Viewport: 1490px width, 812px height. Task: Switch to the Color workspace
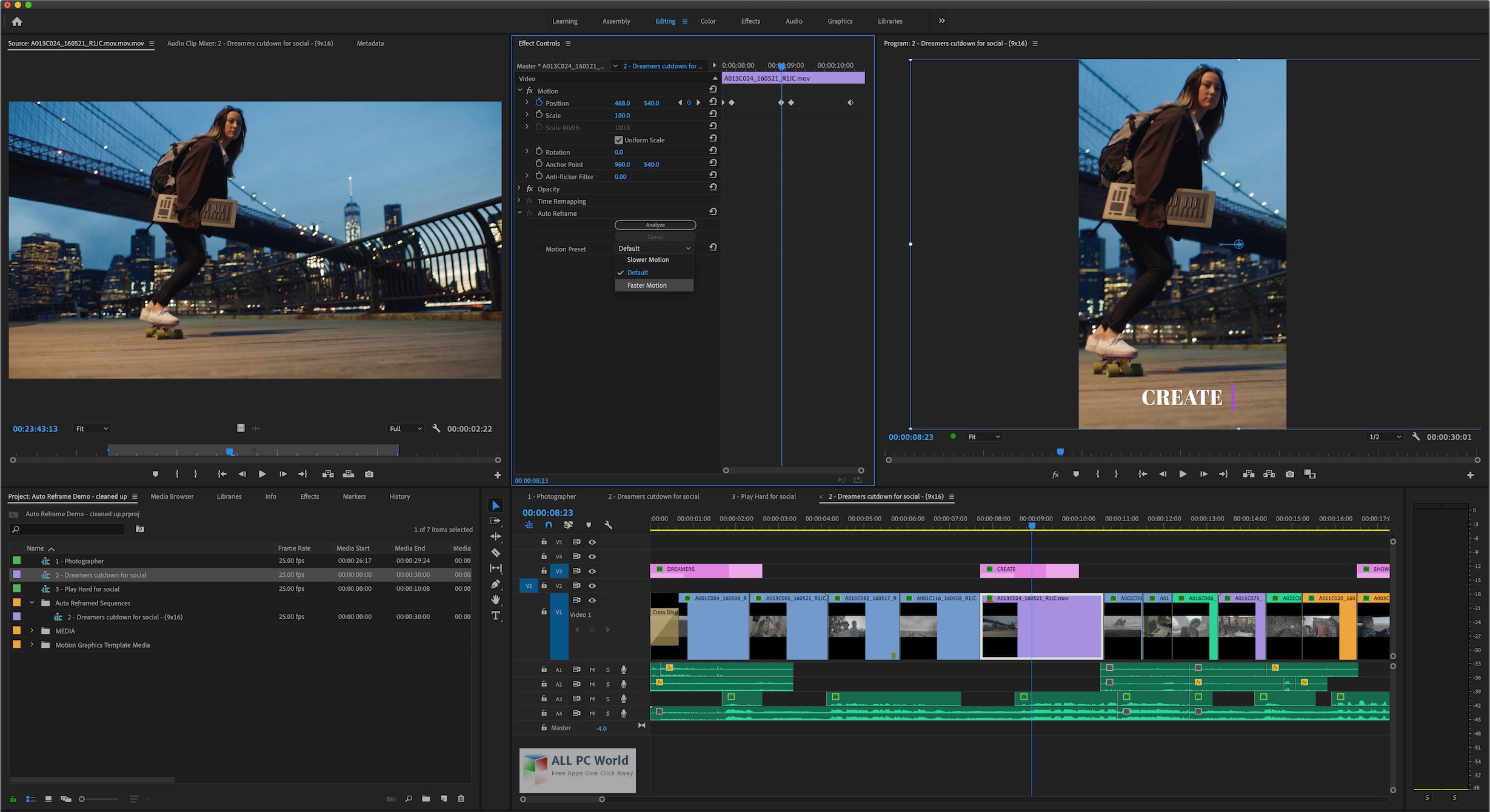coord(708,21)
